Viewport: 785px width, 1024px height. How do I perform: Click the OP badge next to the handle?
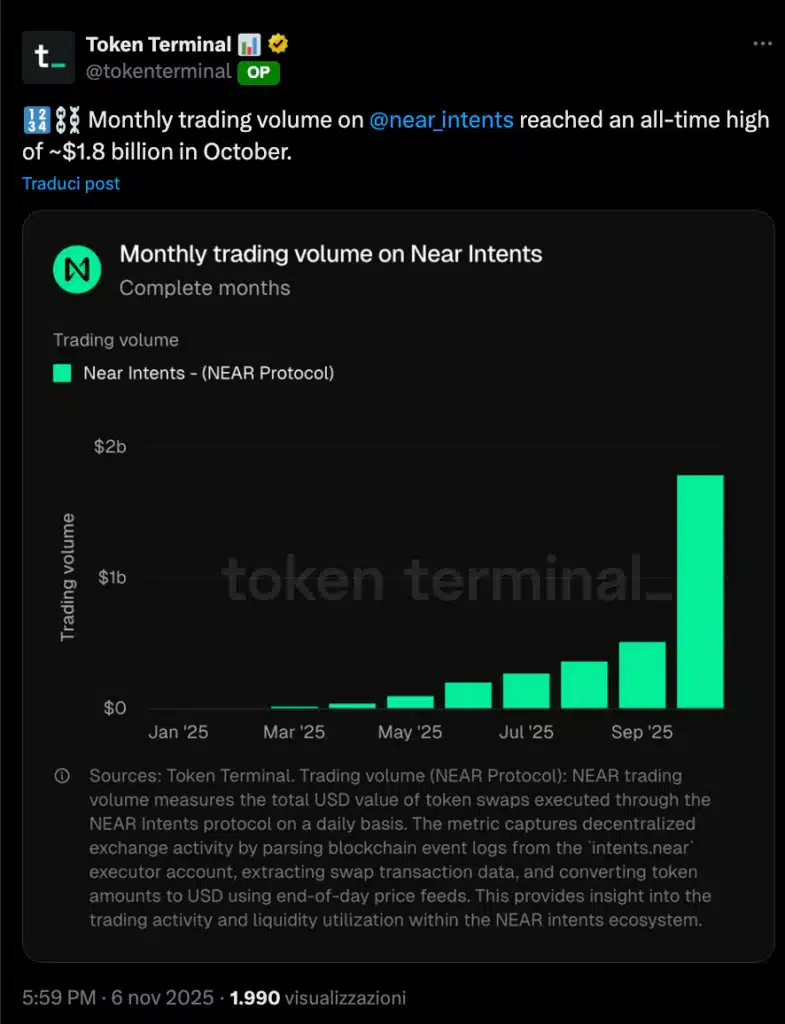pyautogui.click(x=257, y=72)
